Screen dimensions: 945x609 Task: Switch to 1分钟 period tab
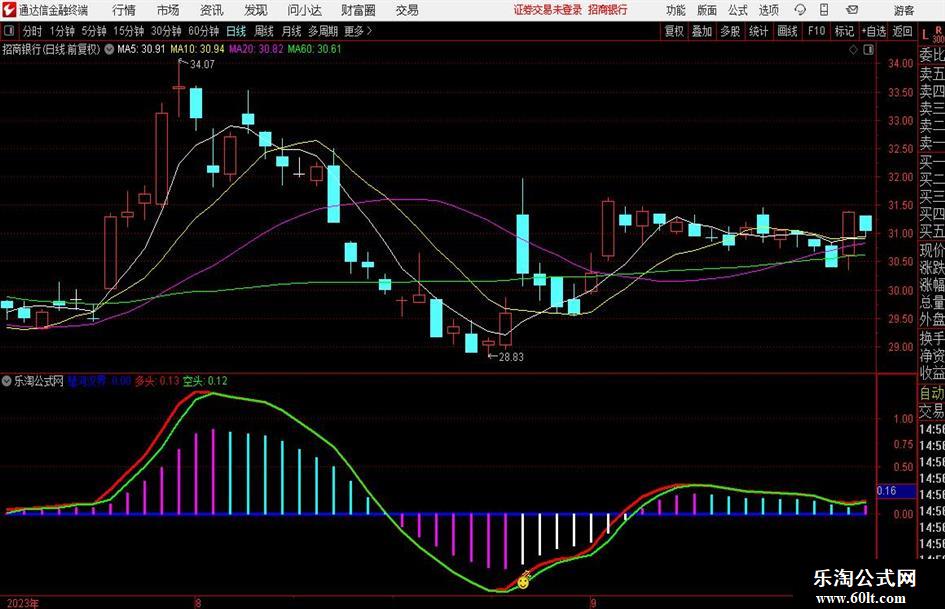pyautogui.click(x=62, y=31)
